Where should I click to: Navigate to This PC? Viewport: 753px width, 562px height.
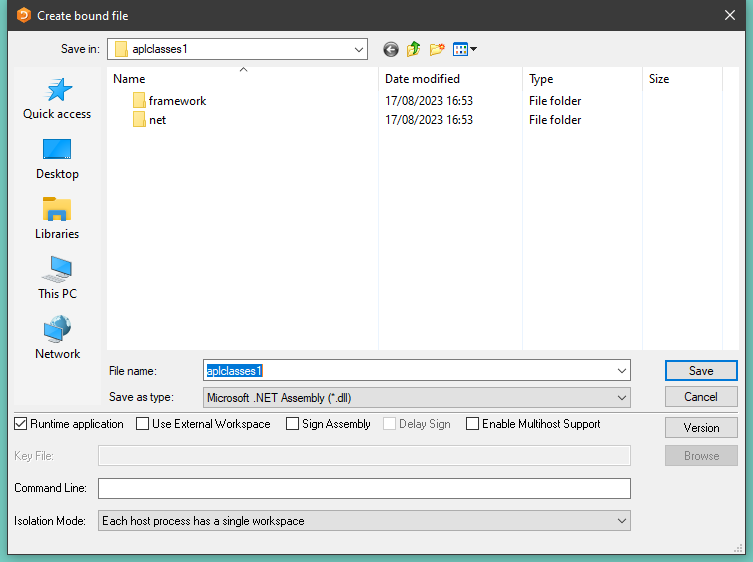(57, 278)
